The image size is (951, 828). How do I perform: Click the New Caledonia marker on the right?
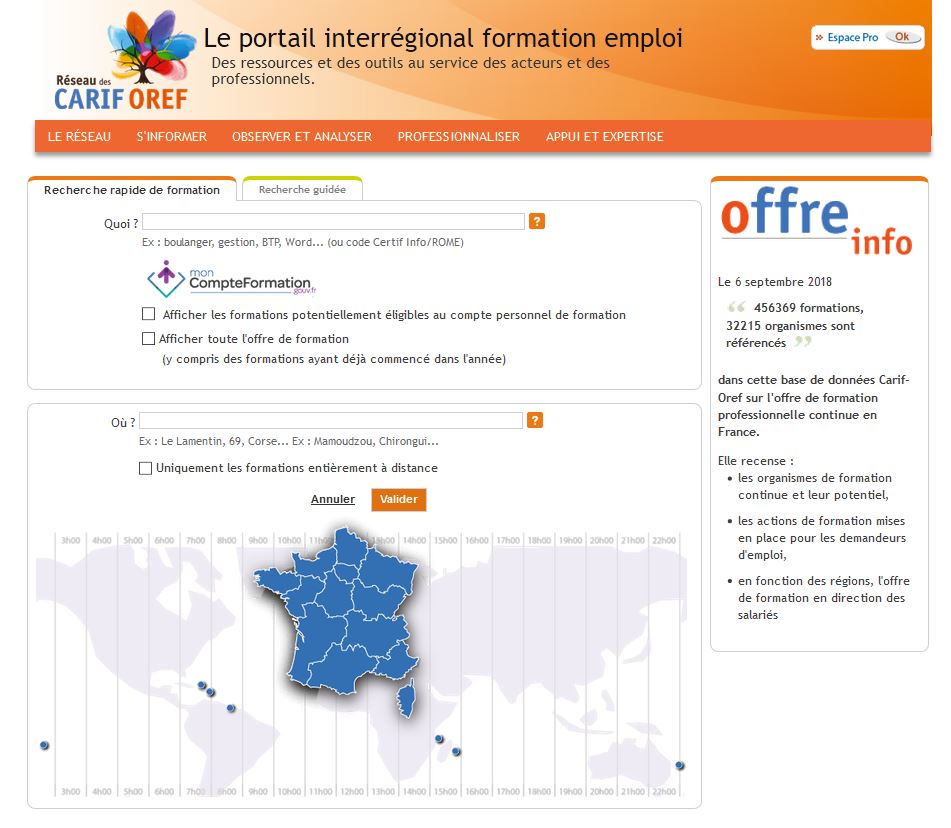(x=678, y=763)
